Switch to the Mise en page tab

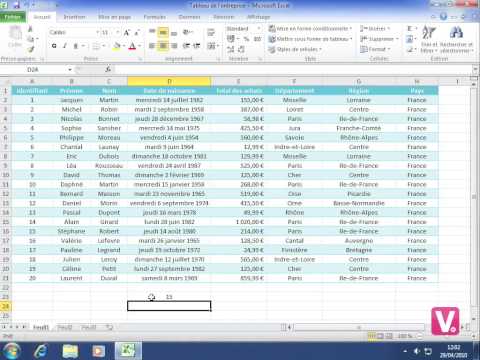(114, 17)
